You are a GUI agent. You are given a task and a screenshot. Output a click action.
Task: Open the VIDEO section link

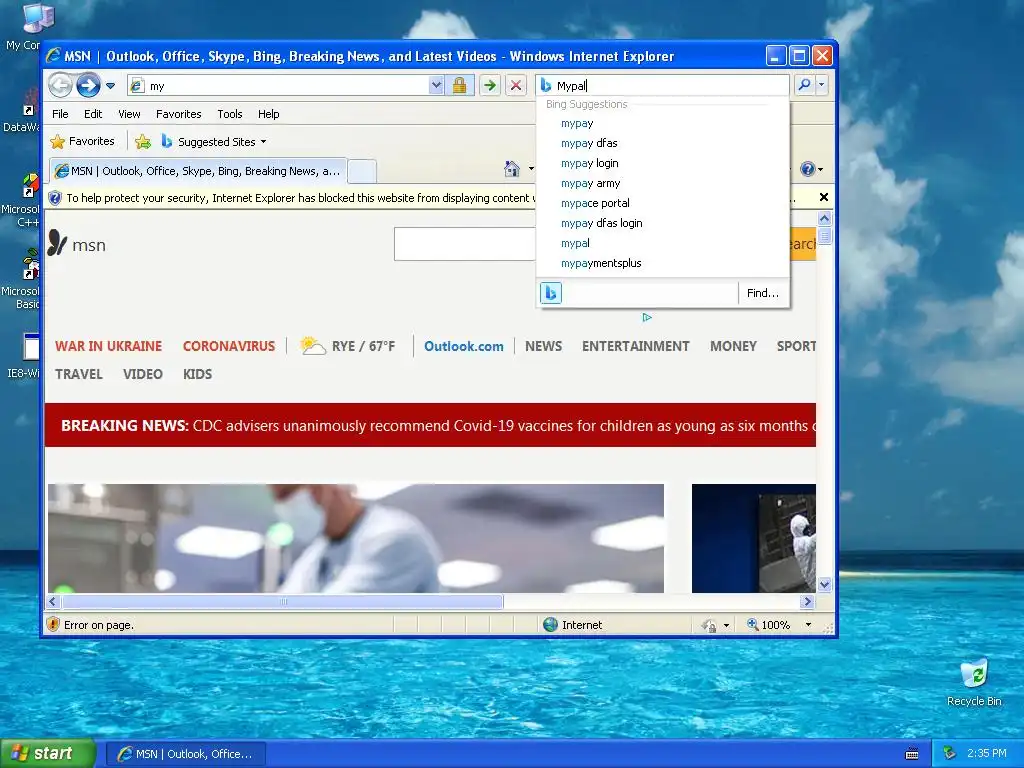click(142, 374)
